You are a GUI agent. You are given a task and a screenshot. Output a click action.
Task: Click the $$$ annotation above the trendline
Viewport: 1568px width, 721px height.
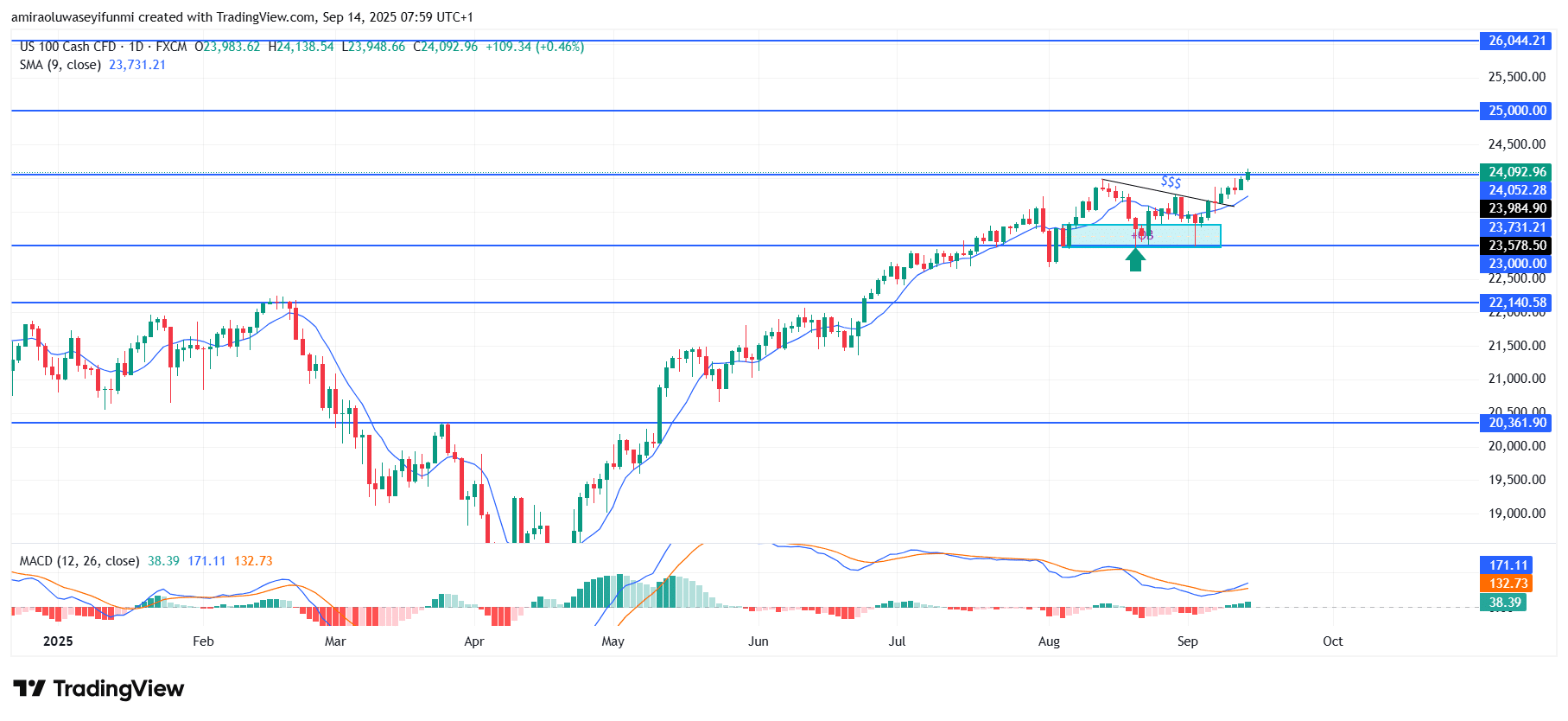[x=1171, y=182]
